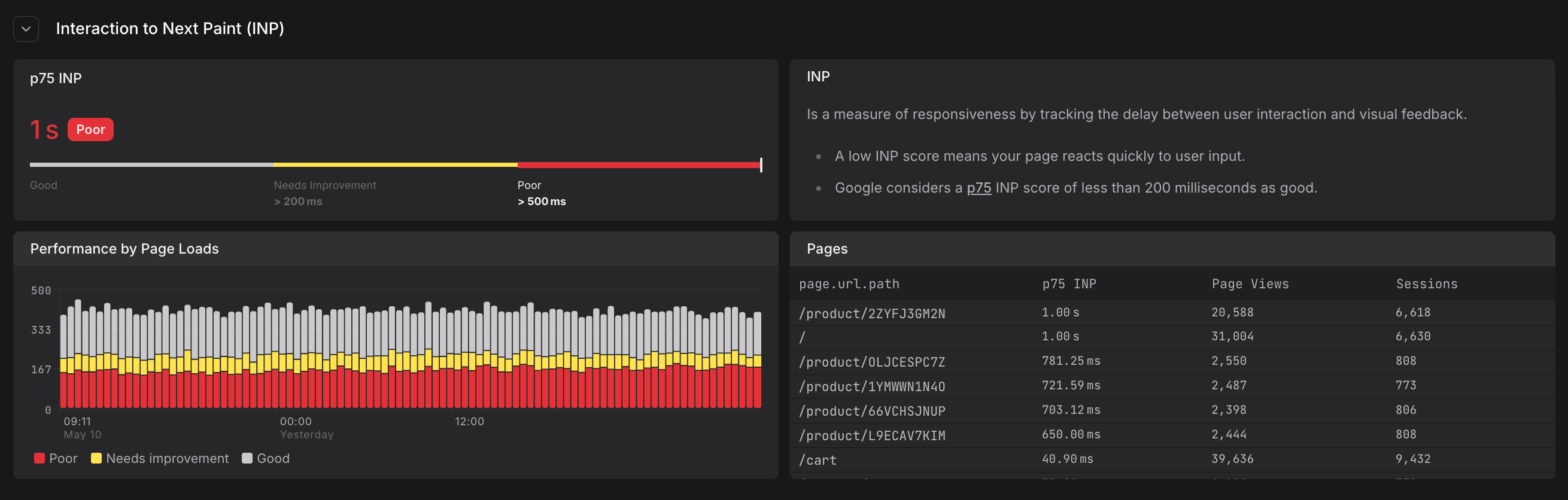Click the red Poor segment of INP gauge

pos(639,165)
